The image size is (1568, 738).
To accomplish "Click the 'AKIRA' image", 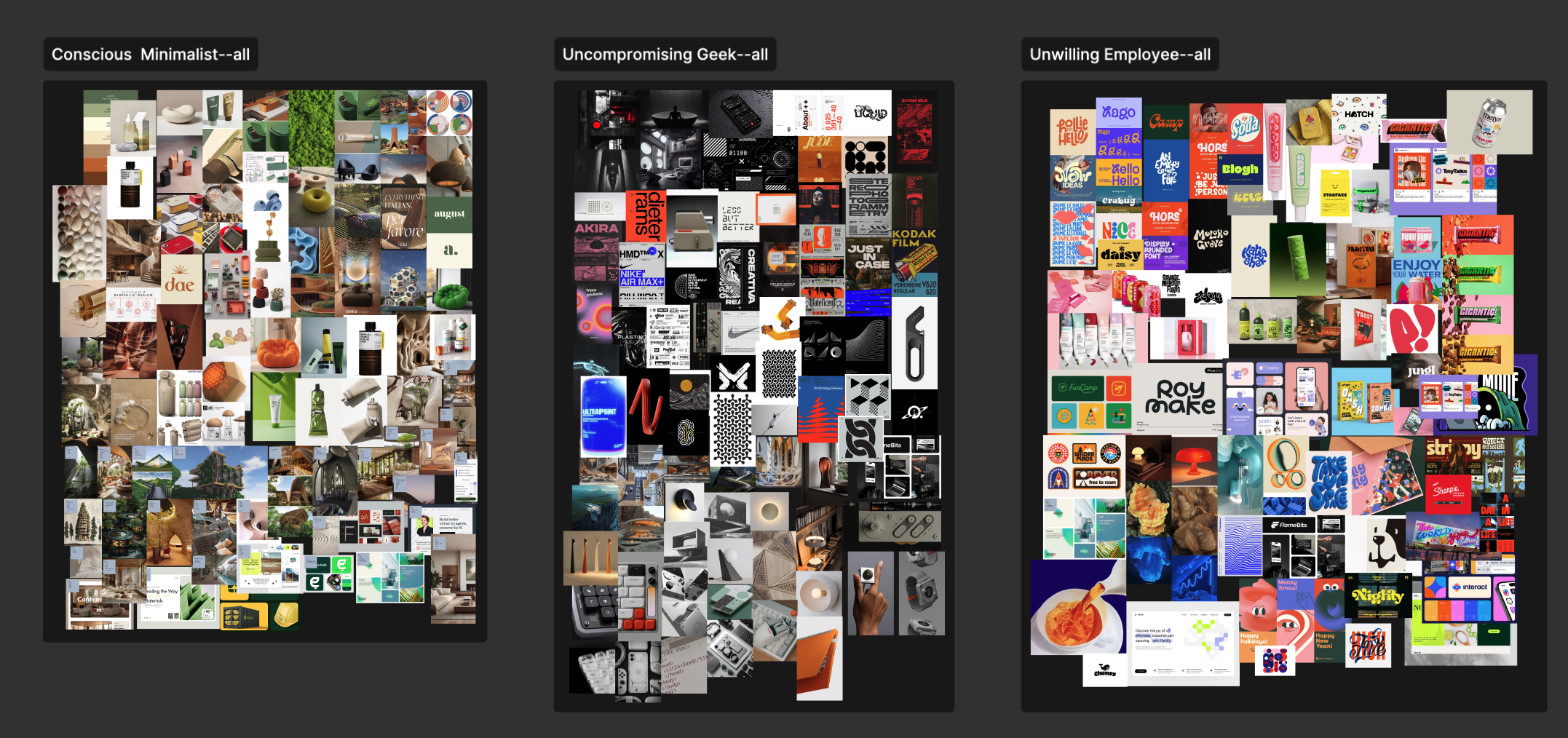I will point(596,229).
